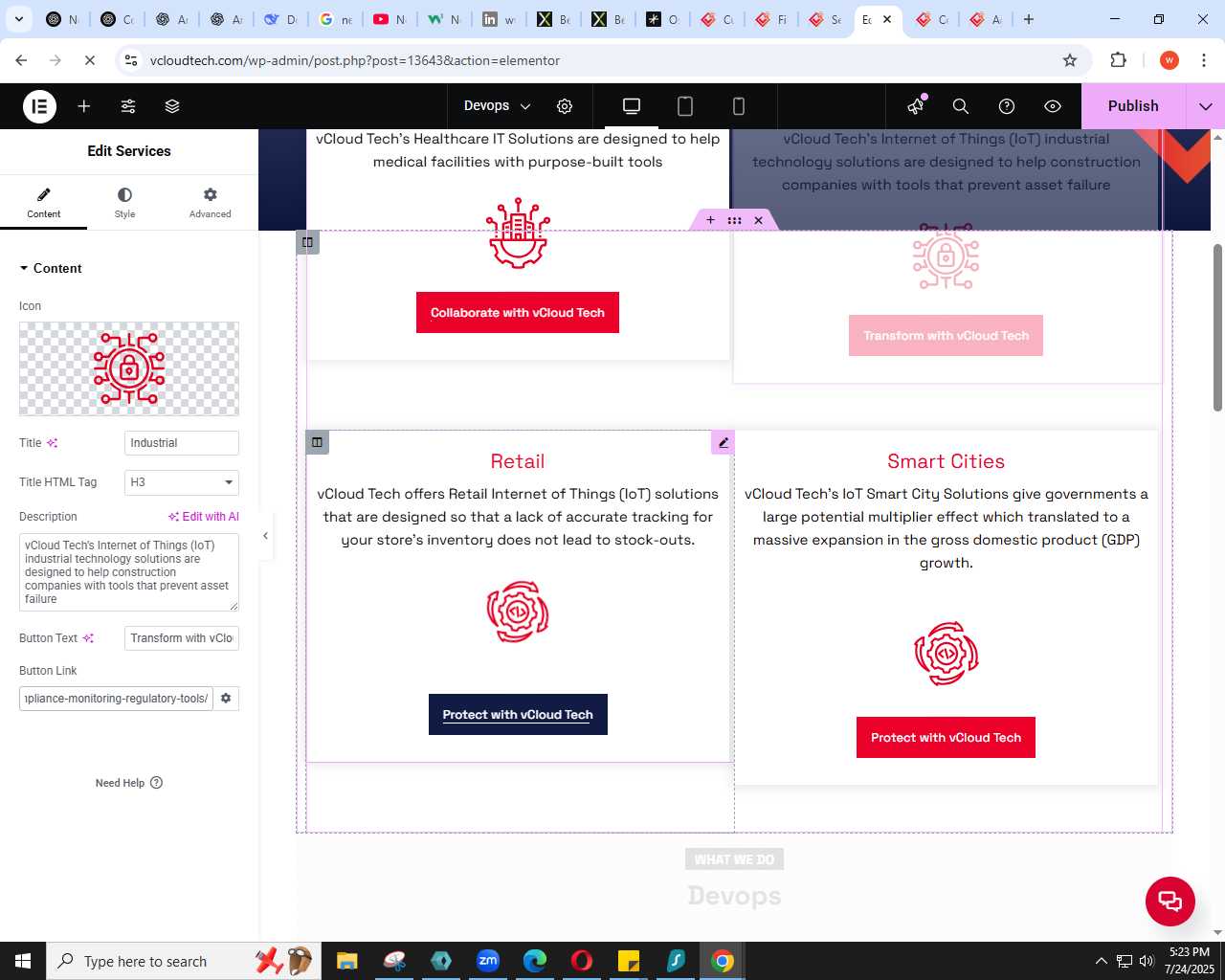The height and width of the screenshot is (980, 1225).
Task: Switch to desktop responsive view
Action: (x=632, y=106)
